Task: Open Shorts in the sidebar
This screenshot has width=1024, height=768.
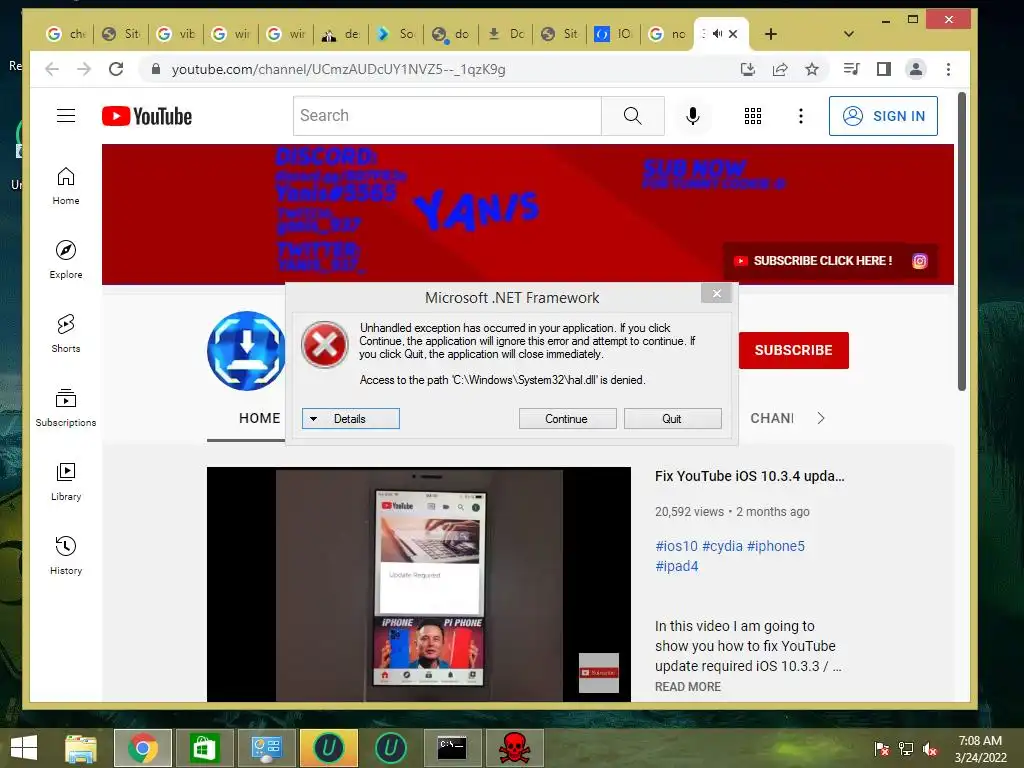Action: [x=66, y=334]
